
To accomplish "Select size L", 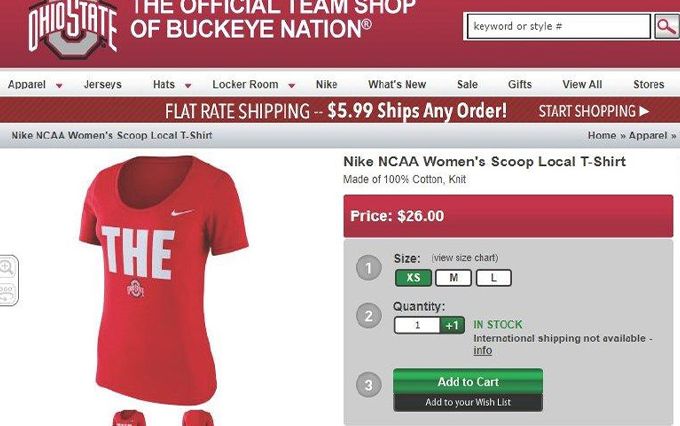I will coord(493,278).
